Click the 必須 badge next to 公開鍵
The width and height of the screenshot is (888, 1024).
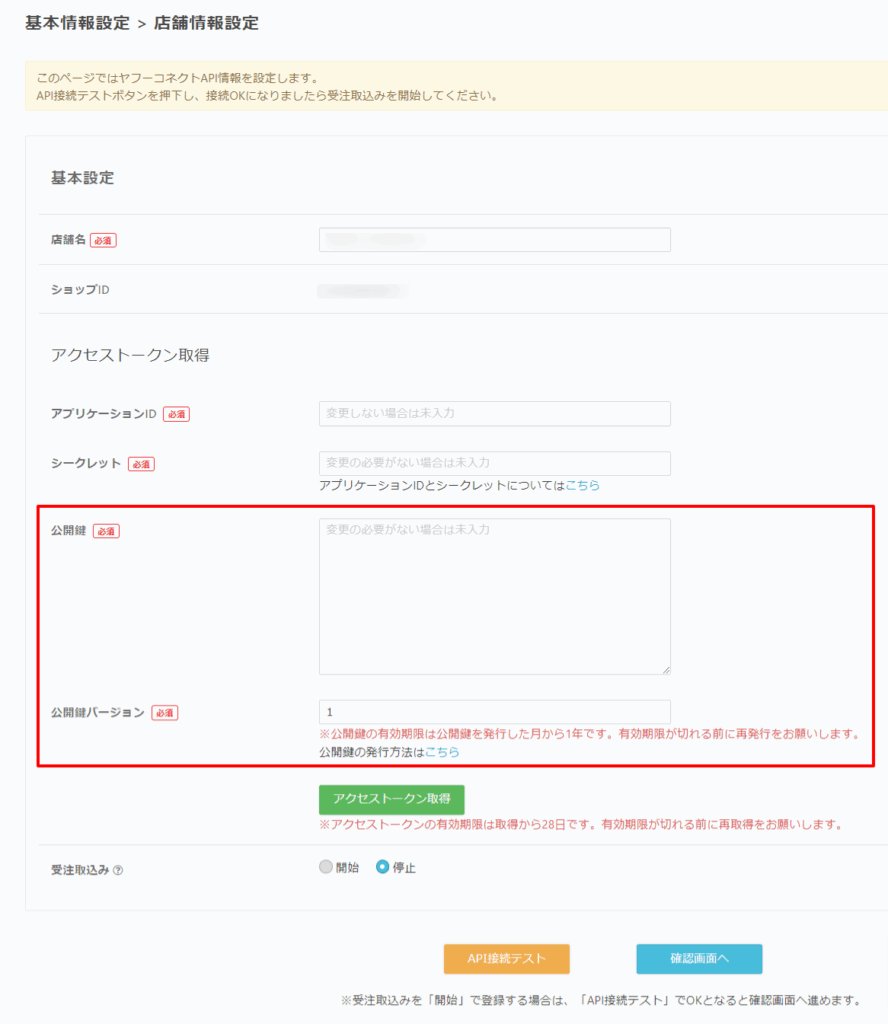tap(106, 531)
